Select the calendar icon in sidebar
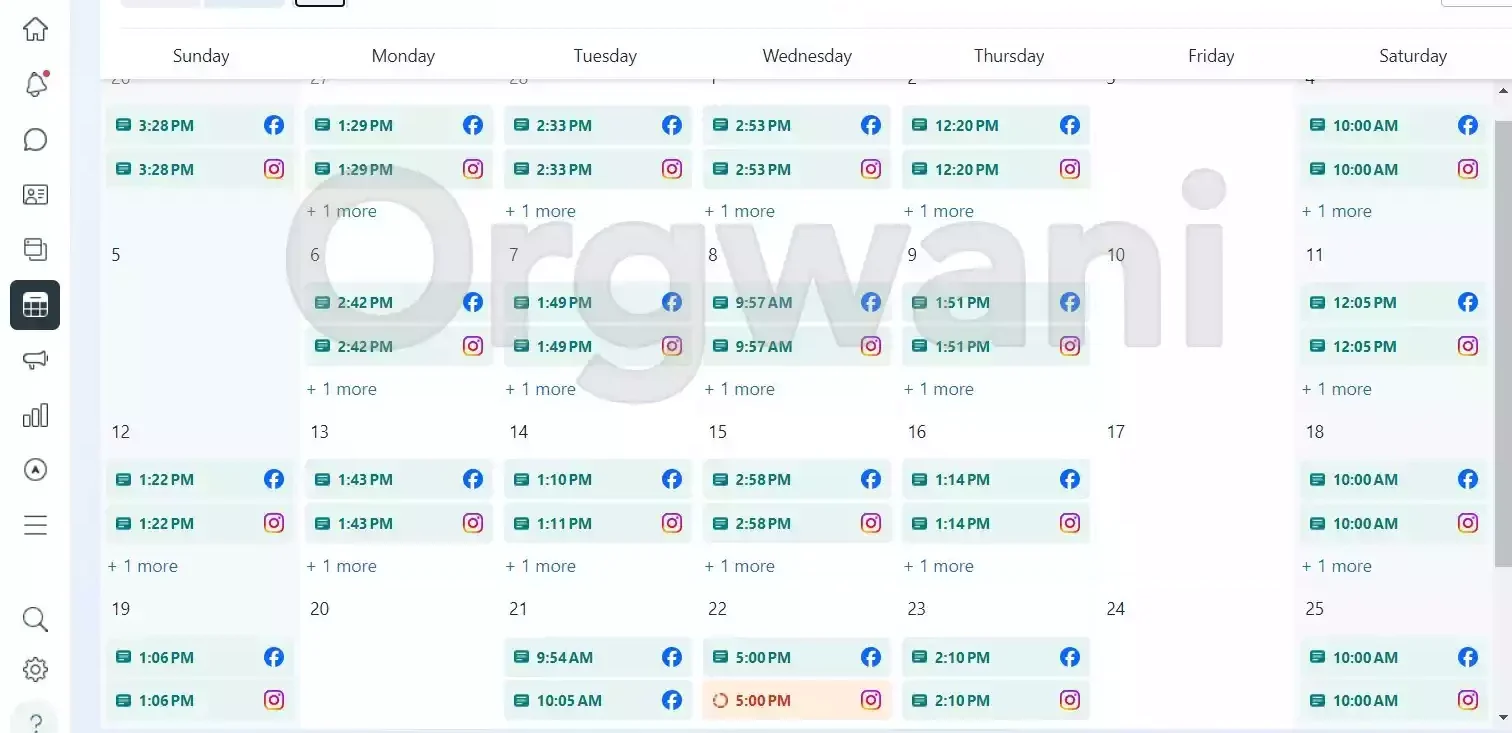The image size is (1512, 733). coord(35,305)
